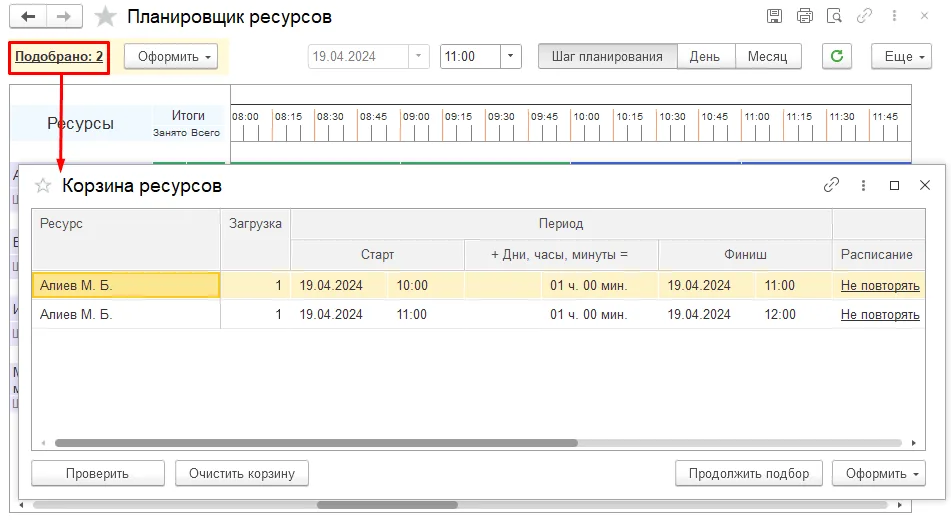Open the Оформить dropdown in top toolbar
Screen dimensions: 951x522
pyautogui.click(x=171, y=56)
